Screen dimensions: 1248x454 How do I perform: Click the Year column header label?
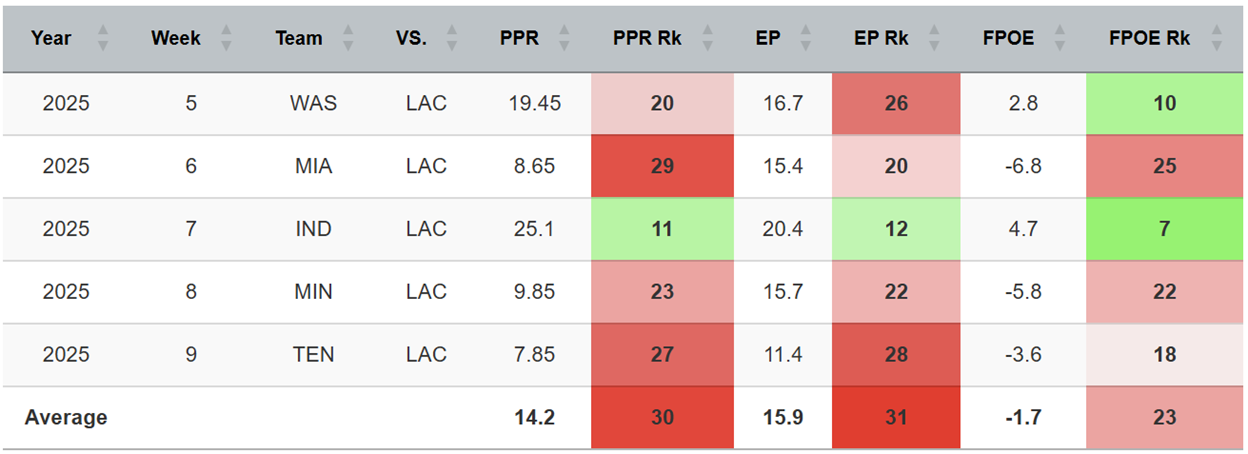[x=51, y=38]
